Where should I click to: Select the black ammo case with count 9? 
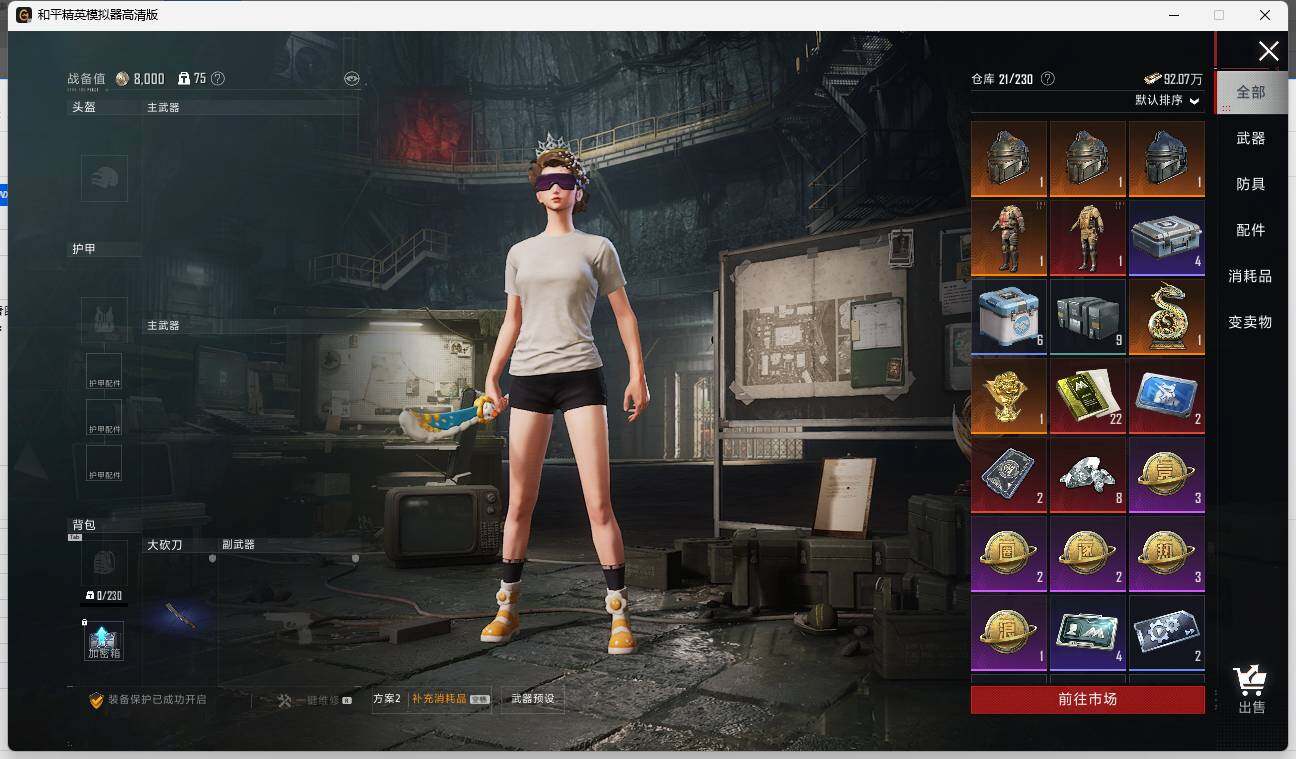(1088, 316)
